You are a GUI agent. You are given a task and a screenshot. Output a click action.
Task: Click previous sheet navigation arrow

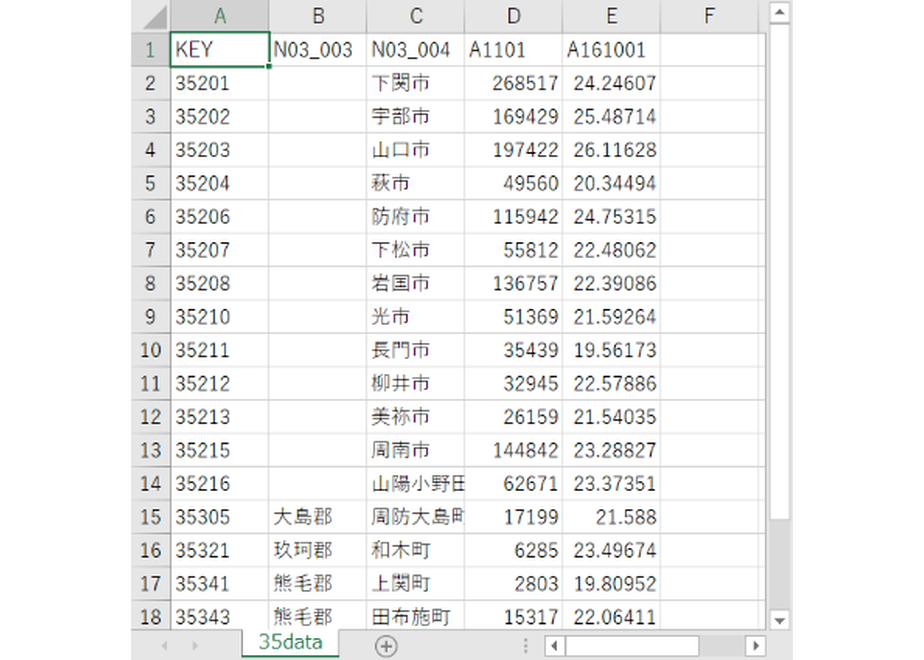tap(164, 646)
